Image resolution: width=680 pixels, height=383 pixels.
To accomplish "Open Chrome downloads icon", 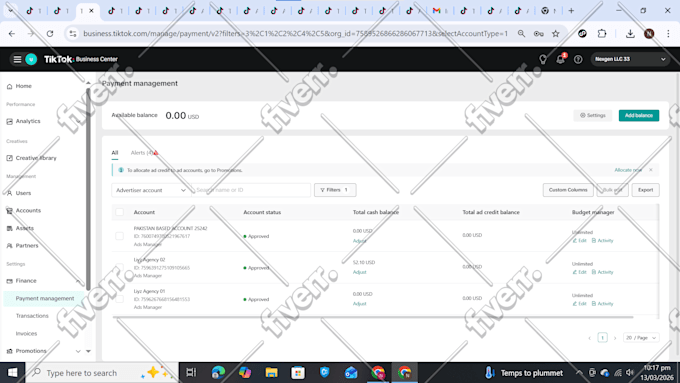I will coord(630,33).
